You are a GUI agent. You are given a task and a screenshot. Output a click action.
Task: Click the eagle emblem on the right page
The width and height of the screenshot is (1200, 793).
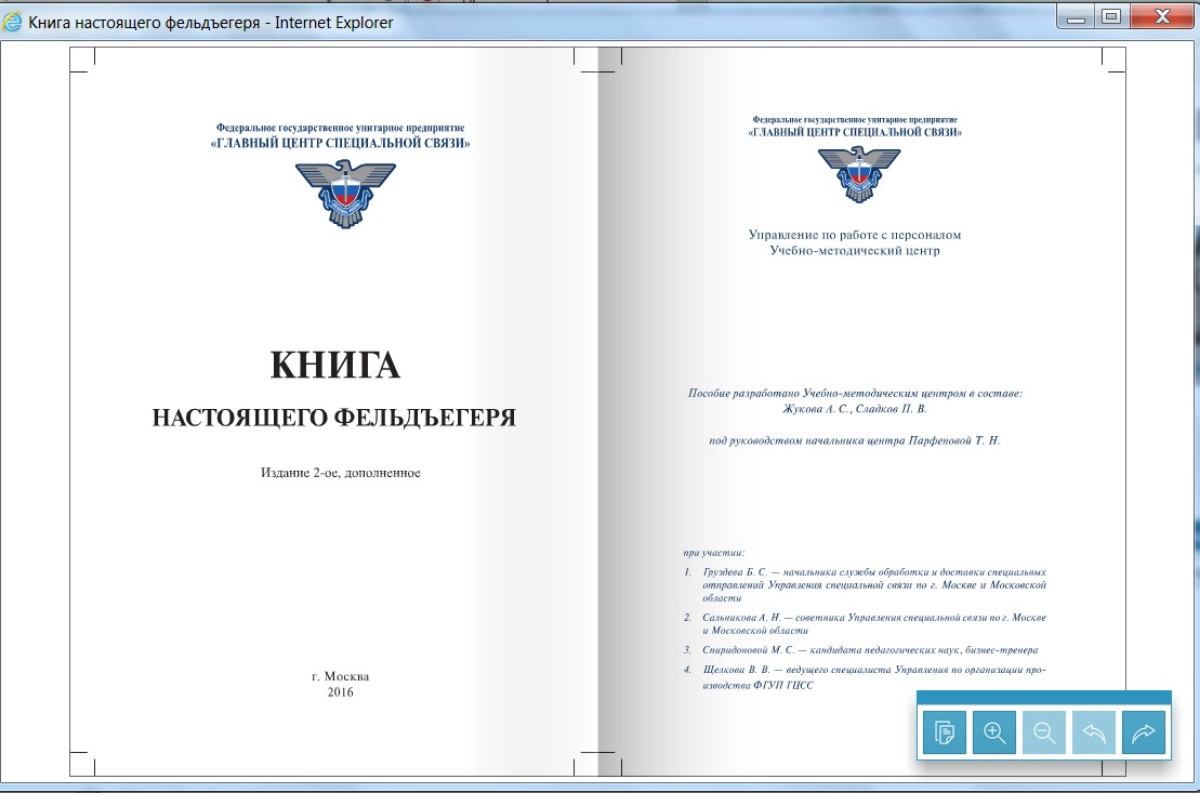858,174
